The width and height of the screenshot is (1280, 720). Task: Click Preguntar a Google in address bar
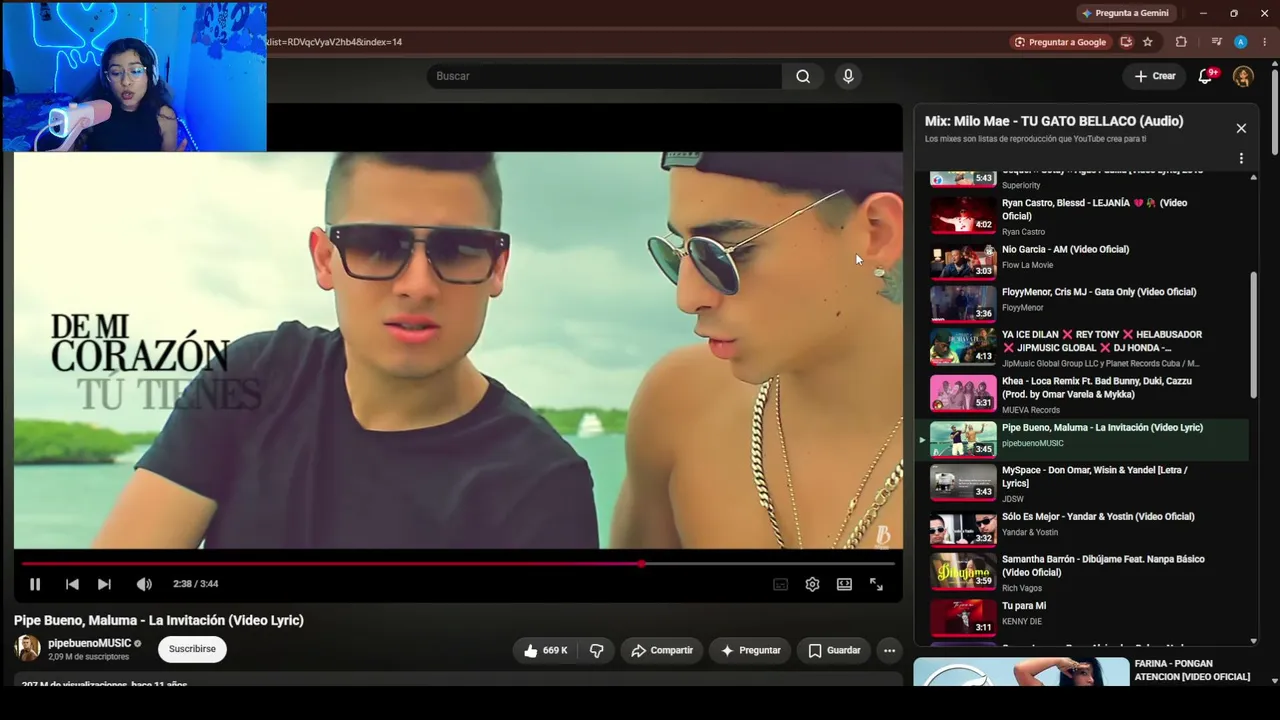click(1060, 42)
